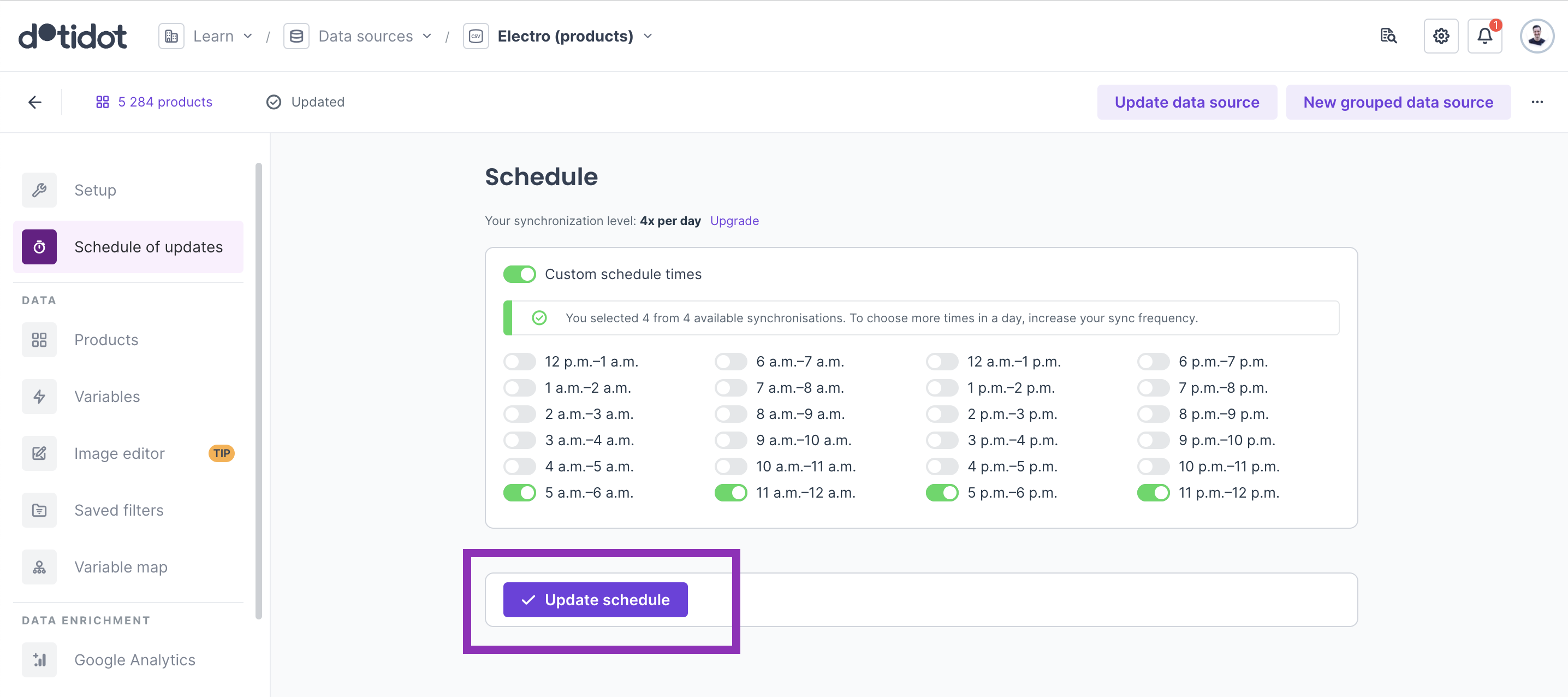1568x697 pixels.
Task: Click the Image editor sidebar icon
Action: coord(39,453)
